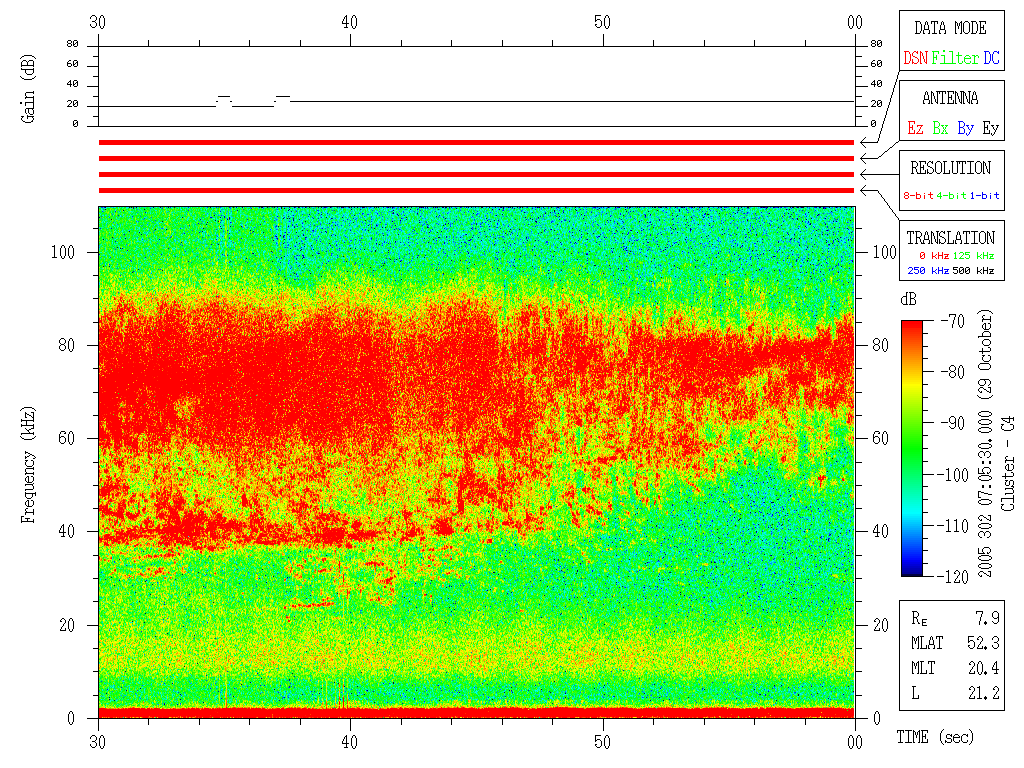Click the black 500 kHz translation label
1024x768 pixels.
click(974, 270)
